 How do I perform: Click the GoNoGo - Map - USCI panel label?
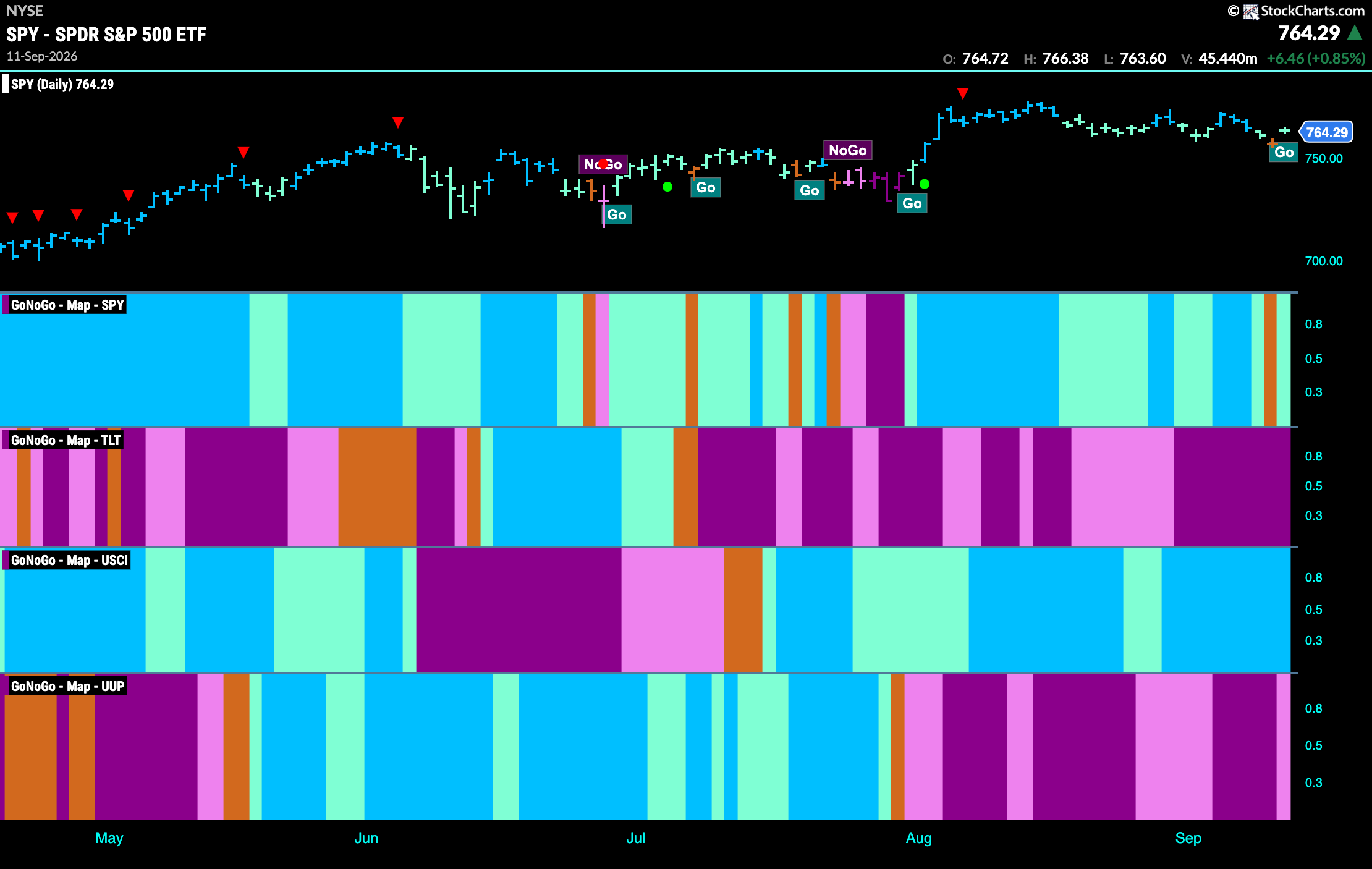pyautogui.click(x=69, y=560)
